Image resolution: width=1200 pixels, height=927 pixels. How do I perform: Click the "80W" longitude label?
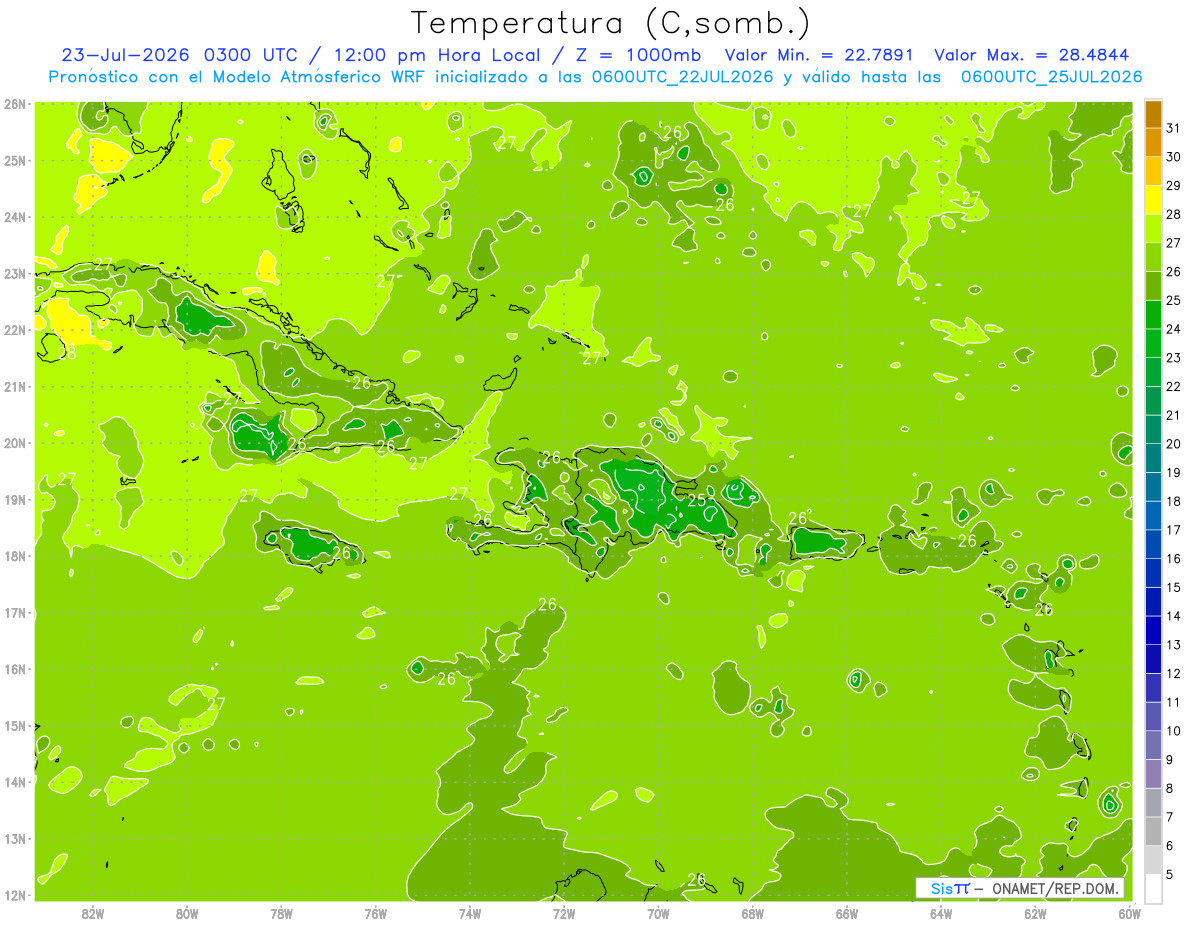187,913
